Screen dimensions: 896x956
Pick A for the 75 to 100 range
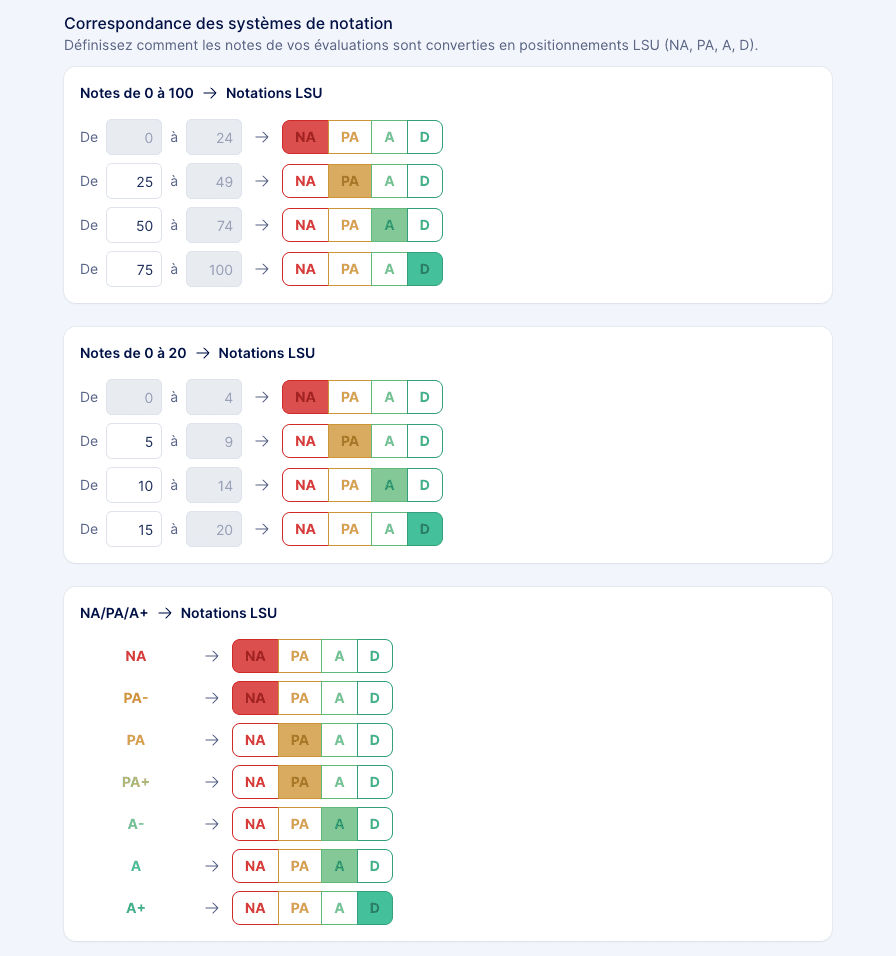coord(389,269)
